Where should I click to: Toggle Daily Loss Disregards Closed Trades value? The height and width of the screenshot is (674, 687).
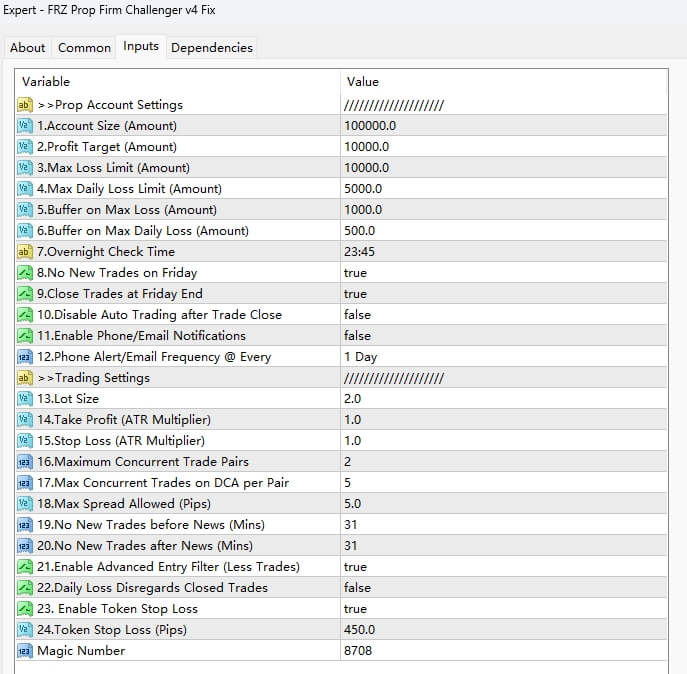pos(357,588)
